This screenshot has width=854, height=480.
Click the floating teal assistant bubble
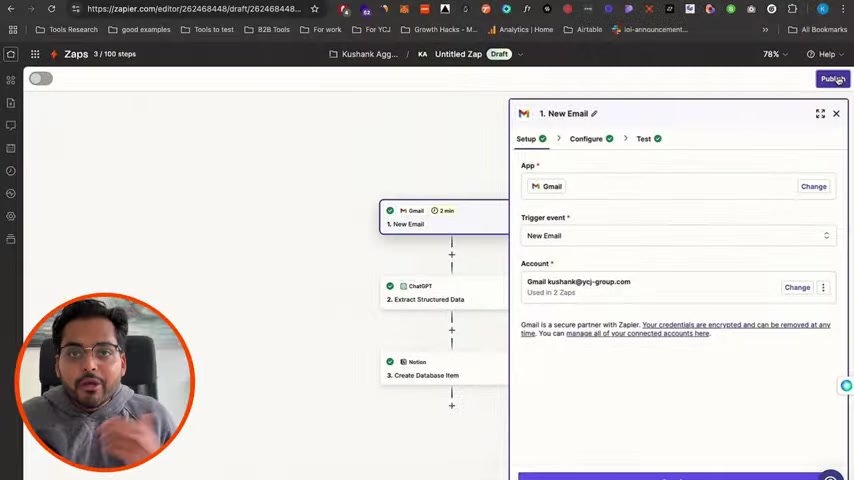tap(846, 386)
